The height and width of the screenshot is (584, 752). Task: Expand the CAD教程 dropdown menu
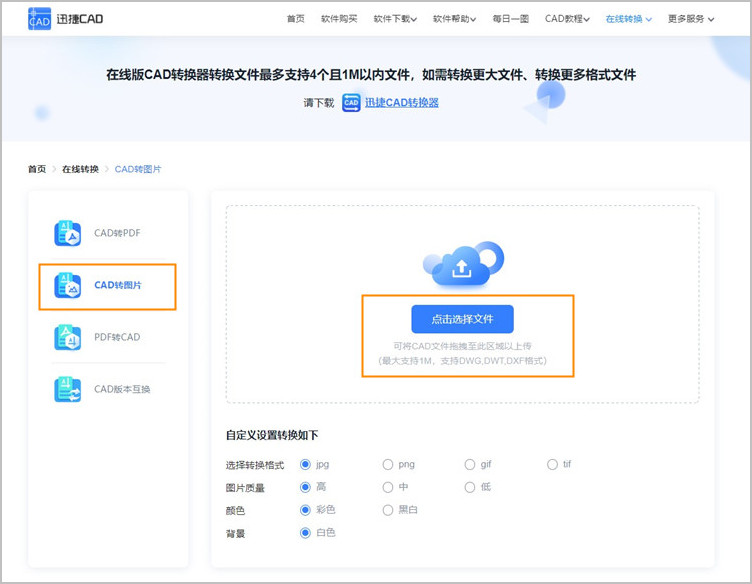click(x=567, y=19)
